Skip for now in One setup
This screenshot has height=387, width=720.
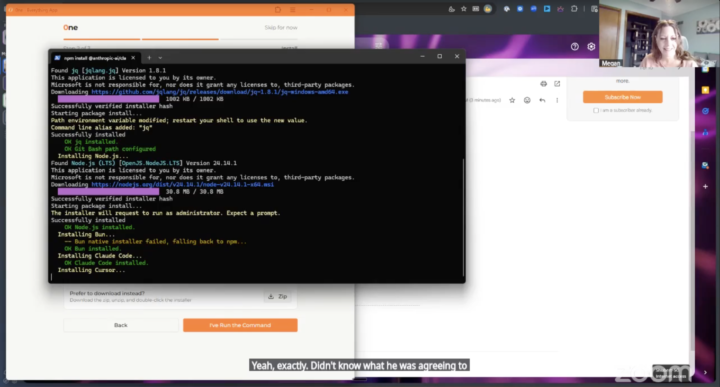pyautogui.click(x=281, y=28)
